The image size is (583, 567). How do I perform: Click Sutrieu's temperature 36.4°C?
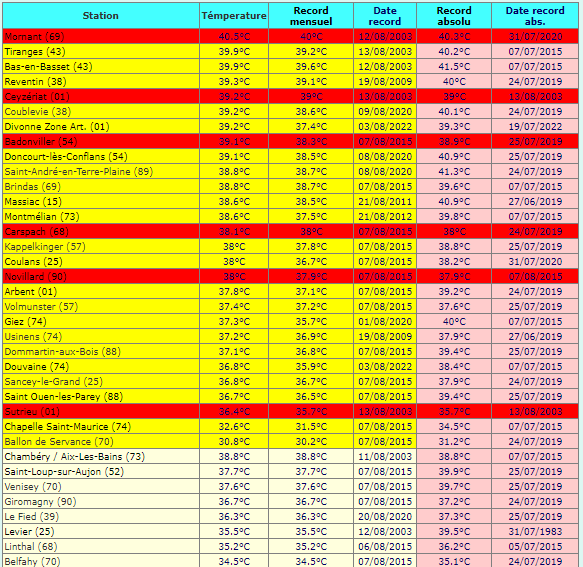pos(234,412)
